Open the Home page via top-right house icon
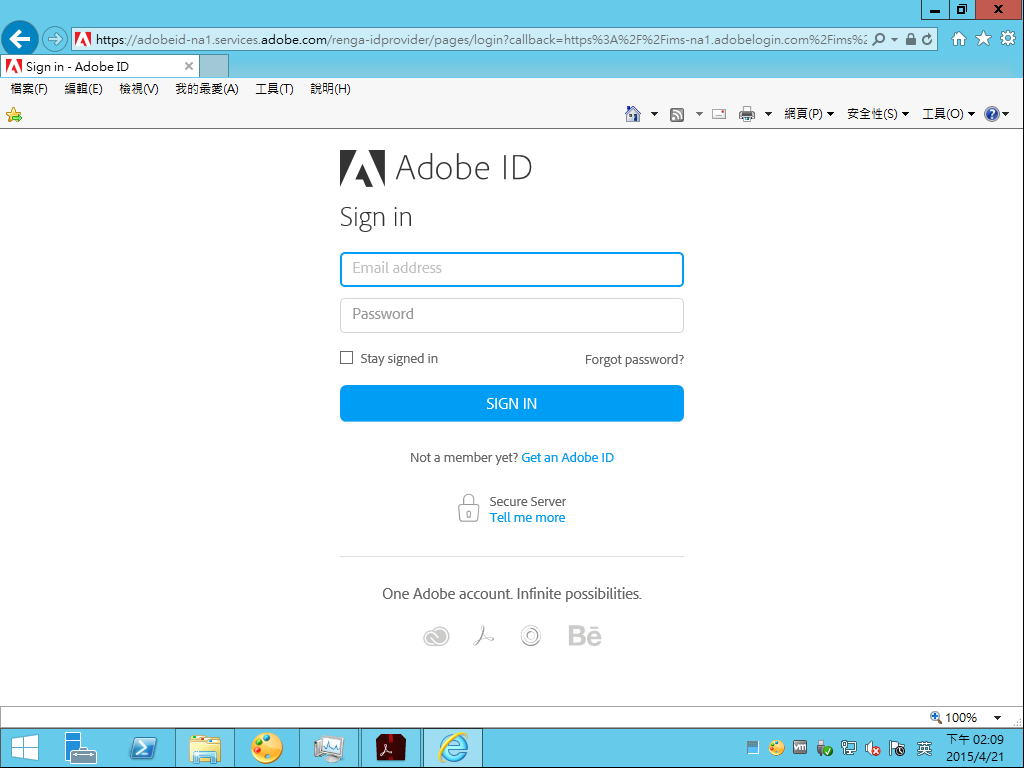Image resolution: width=1024 pixels, height=768 pixels. tap(959, 39)
